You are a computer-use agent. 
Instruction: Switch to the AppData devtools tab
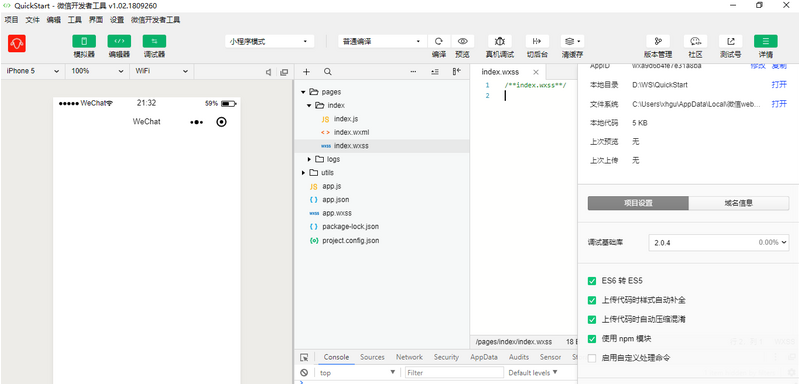click(x=484, y=357)
